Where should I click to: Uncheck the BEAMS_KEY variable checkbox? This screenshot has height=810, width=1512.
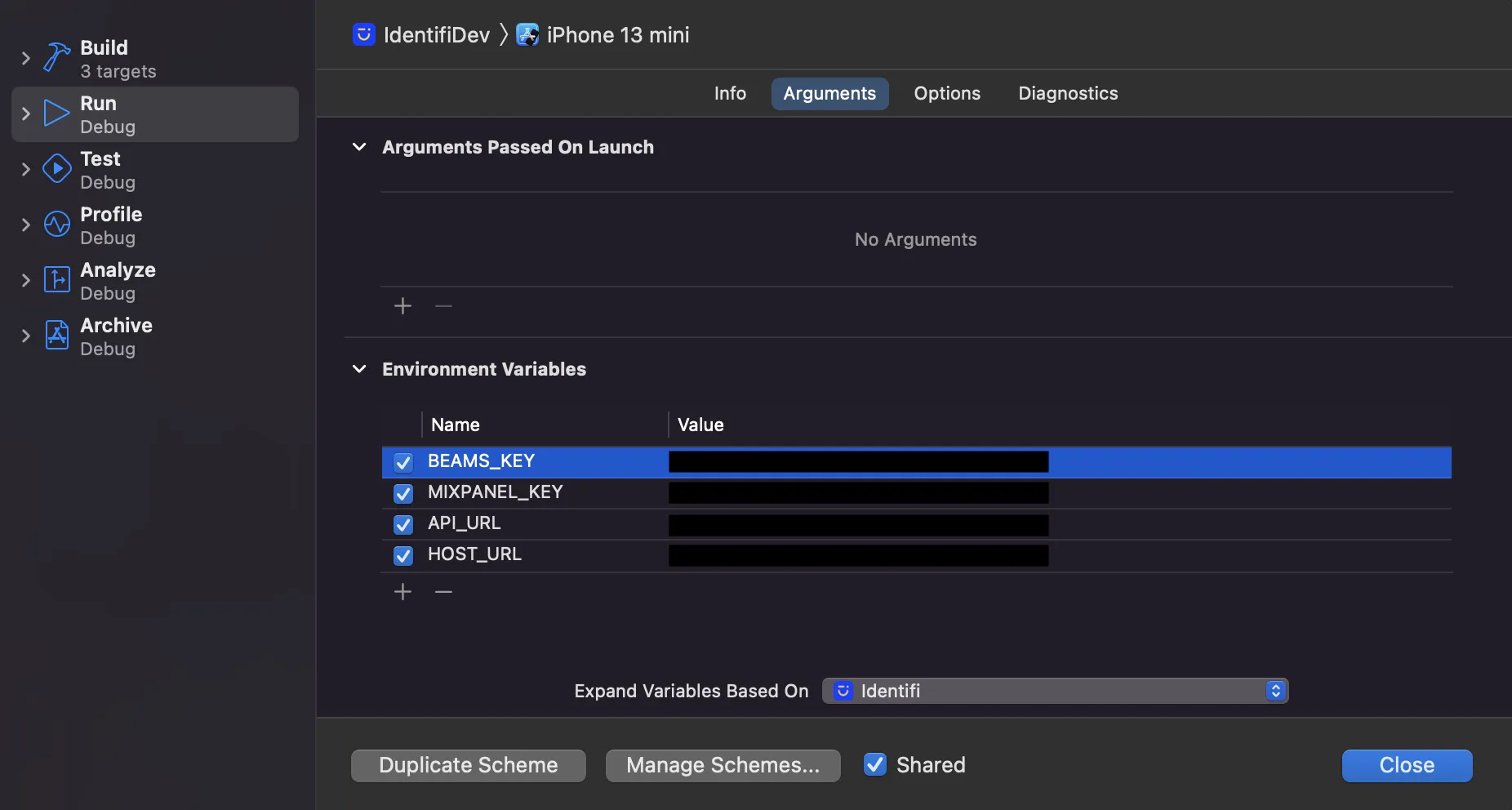403,462
